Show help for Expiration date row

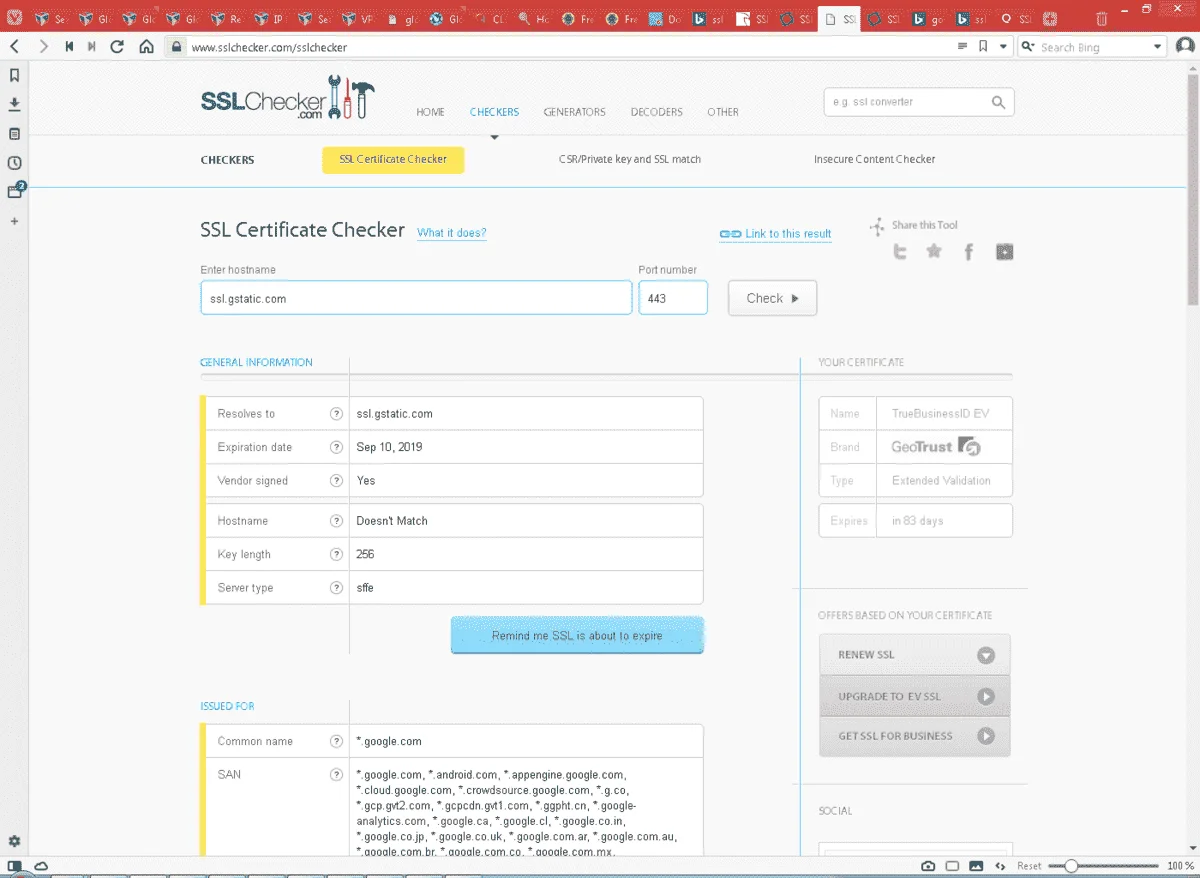pos(336,447)
